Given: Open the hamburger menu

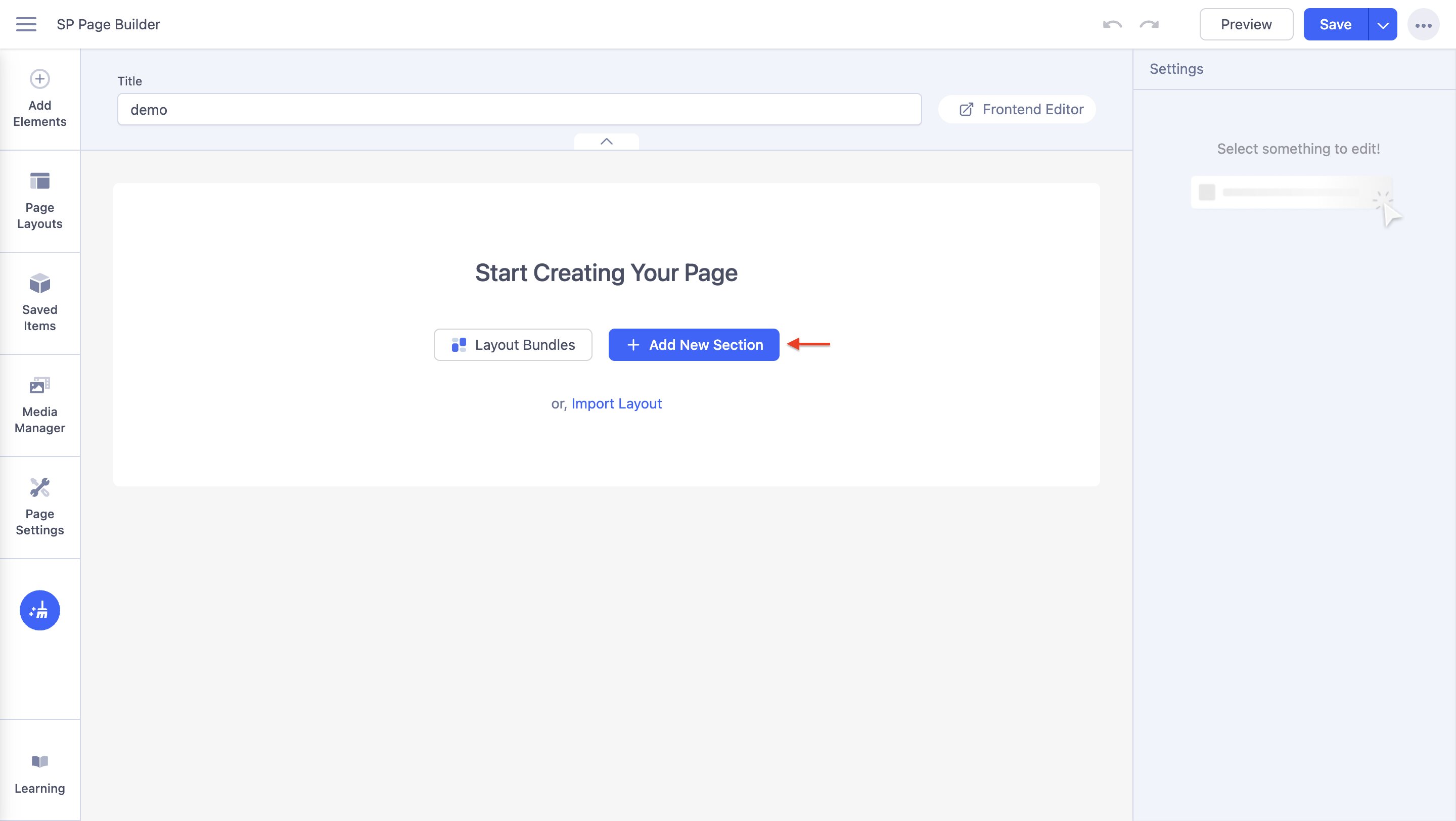Looking at the screenshot, I should 26,24.
